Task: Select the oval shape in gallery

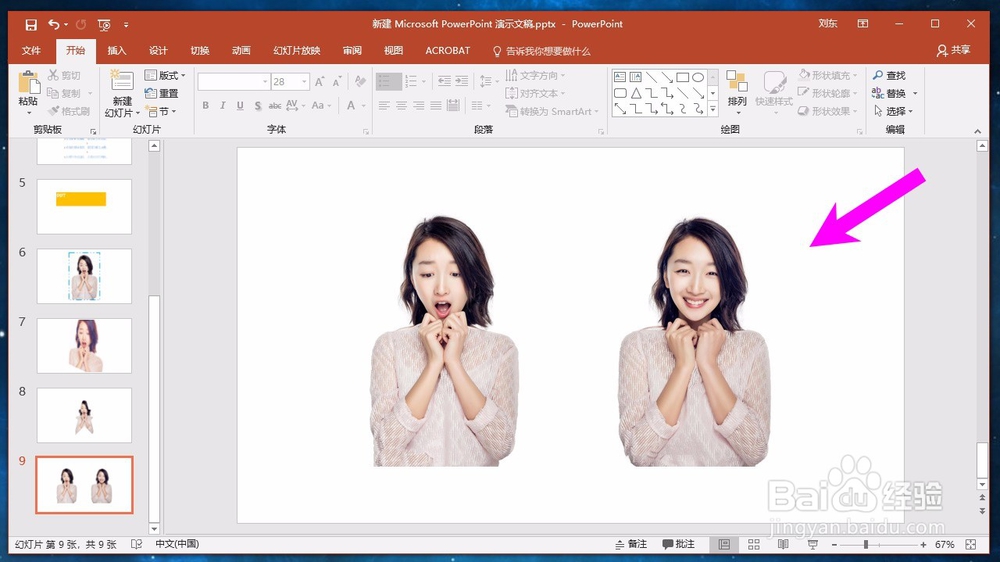Action: (698, 77)
